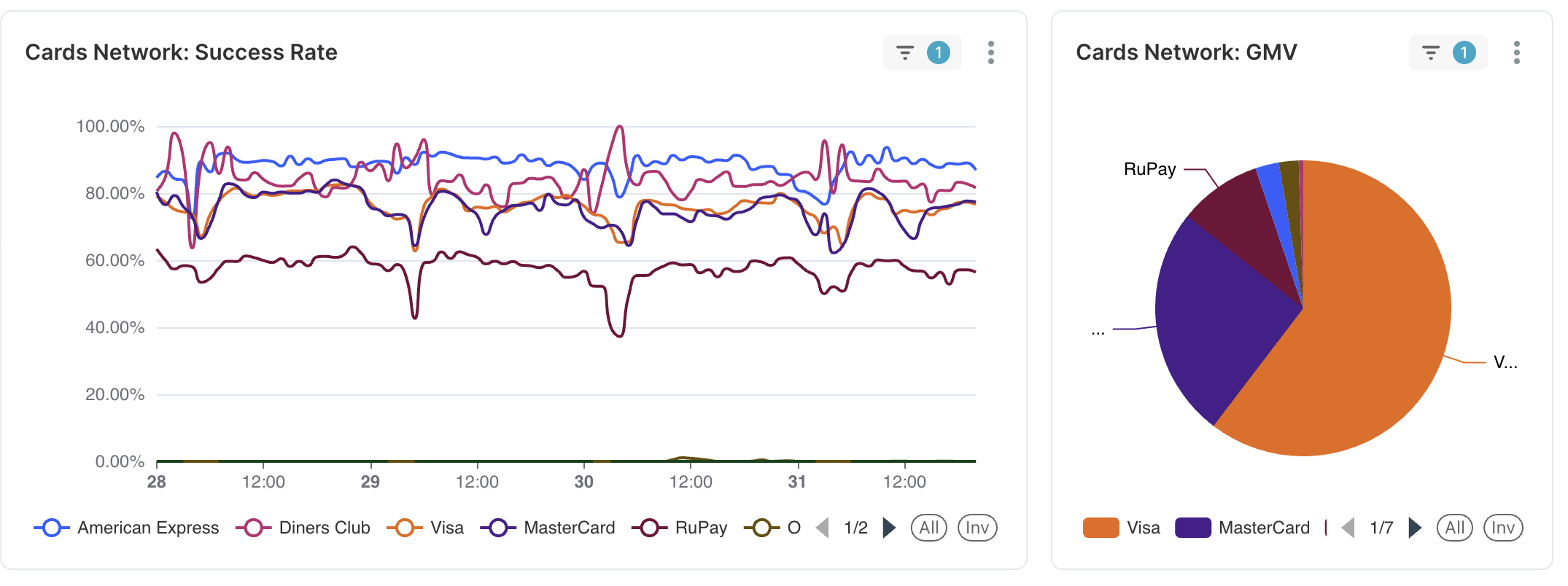Go to previous legend page in Success Rate
This screenshot has width=1568, height=586.
[x=823, y=528]
